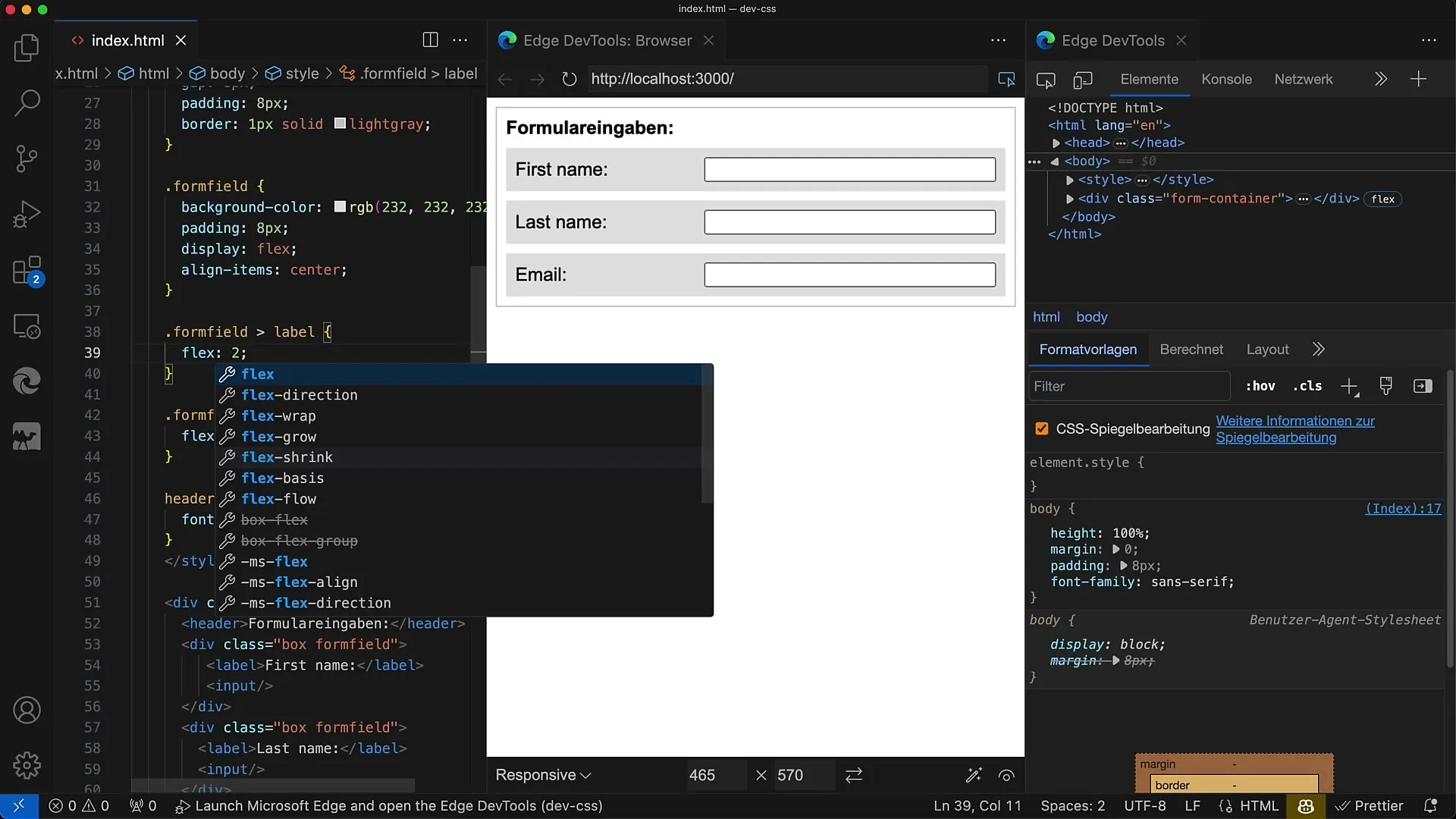1456x819 pixels.
Task: Reload the page in Edge DevTools browser
Action: coord(569,79)
